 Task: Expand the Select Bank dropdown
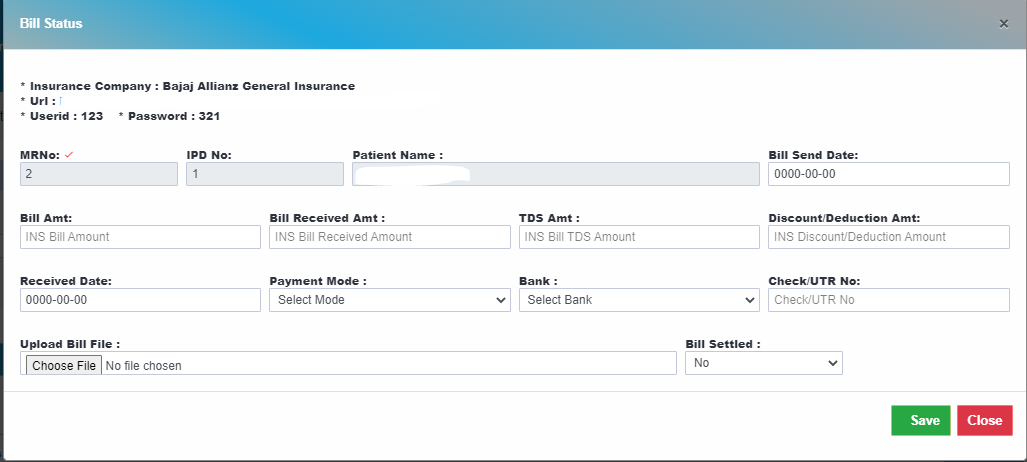click(639, 299)
